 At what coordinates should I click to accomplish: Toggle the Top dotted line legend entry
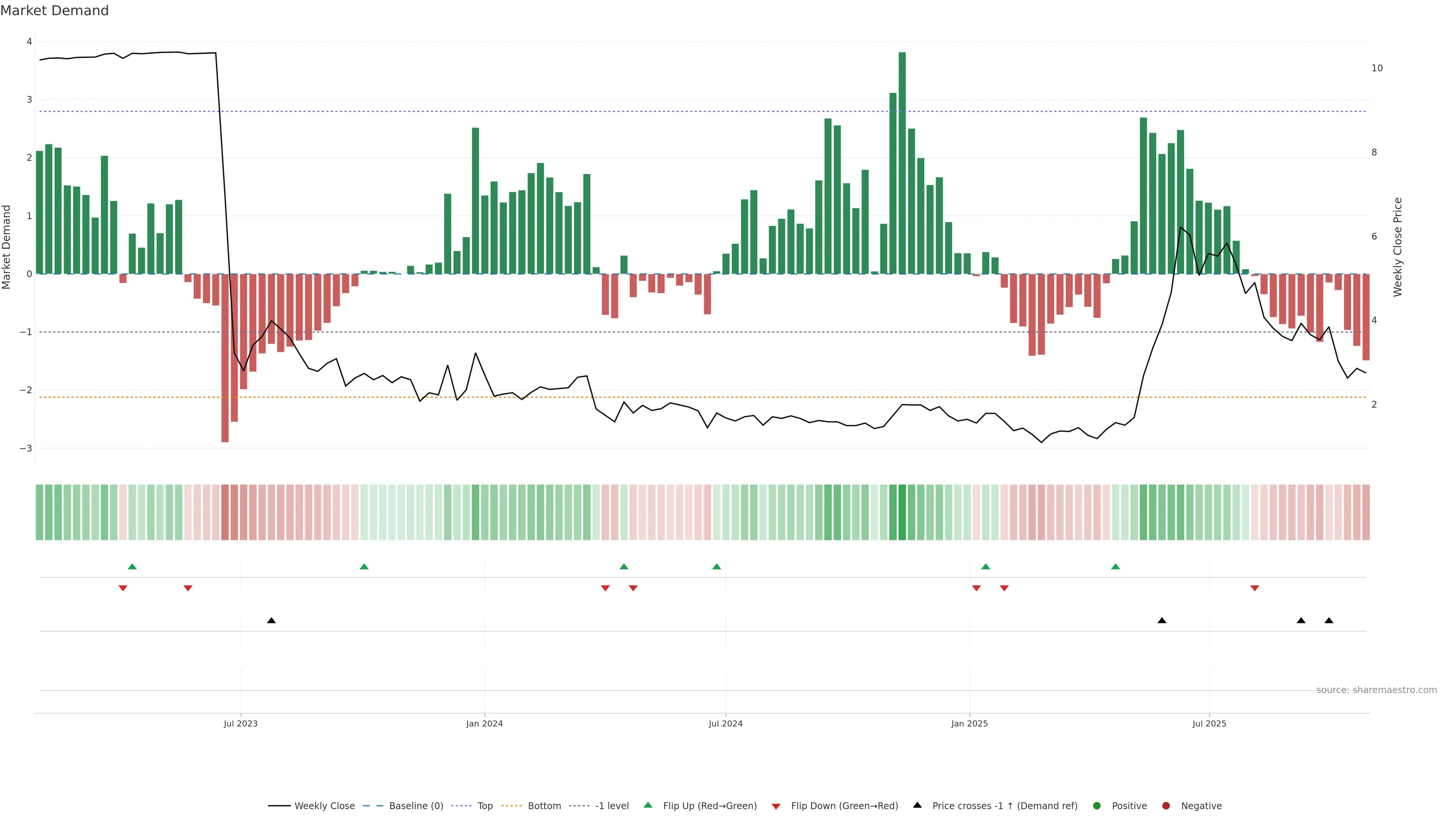(485, 805)
